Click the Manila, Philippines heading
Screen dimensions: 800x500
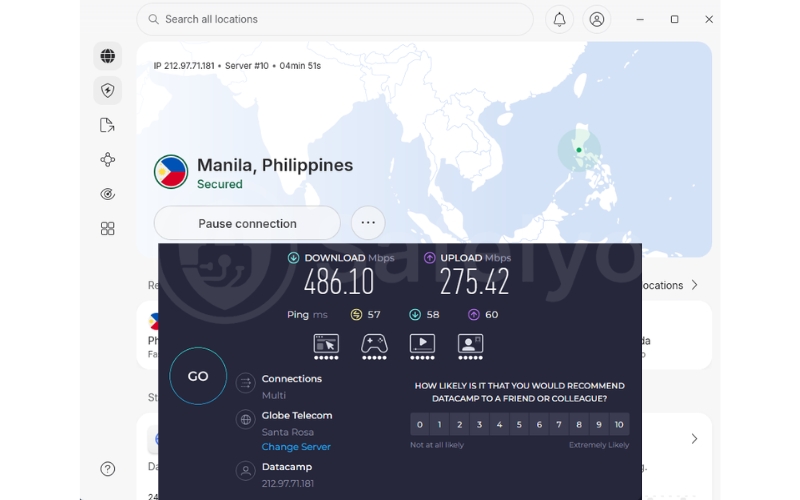[275, 165]
